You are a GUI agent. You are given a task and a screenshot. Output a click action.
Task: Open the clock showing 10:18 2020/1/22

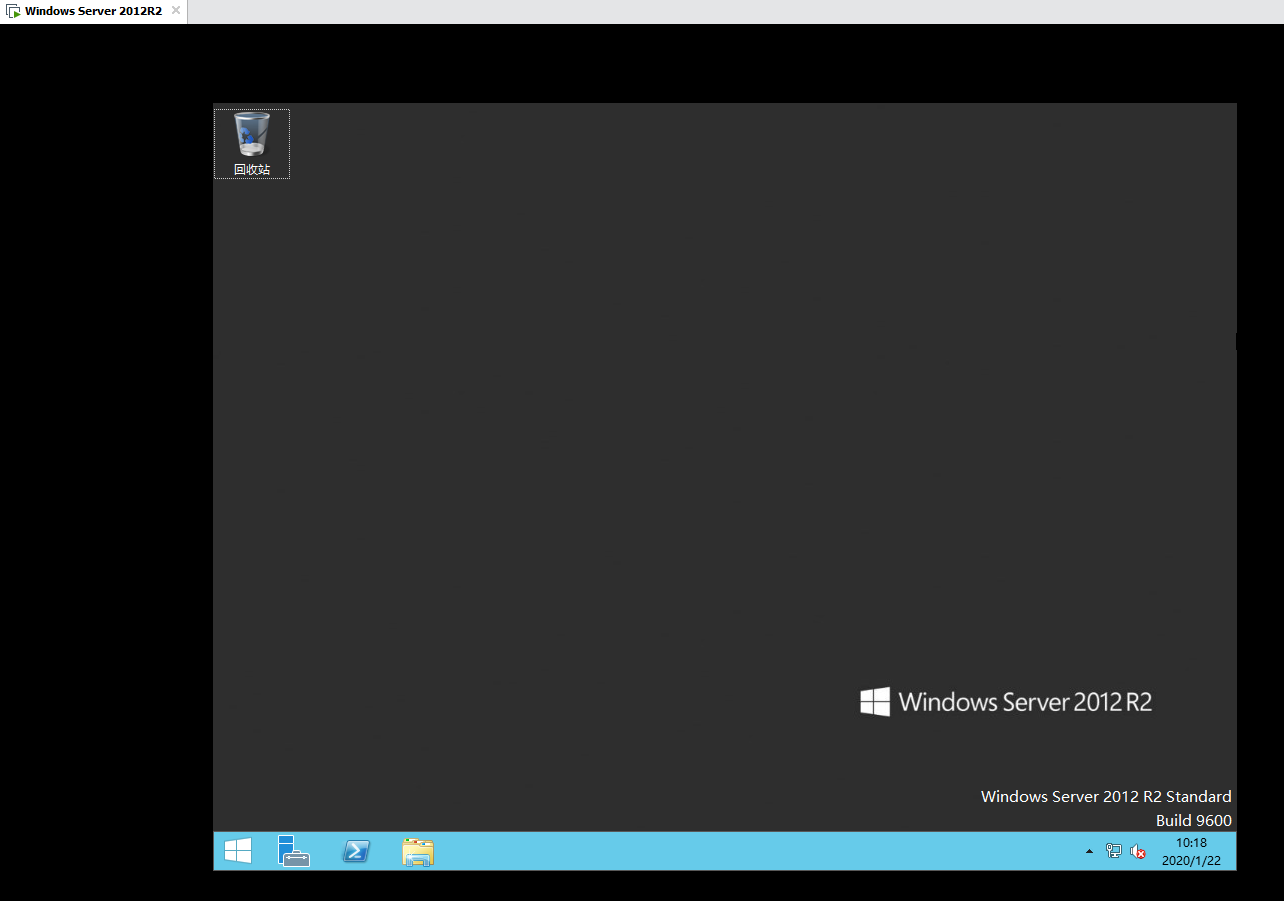coord(1191,851)
